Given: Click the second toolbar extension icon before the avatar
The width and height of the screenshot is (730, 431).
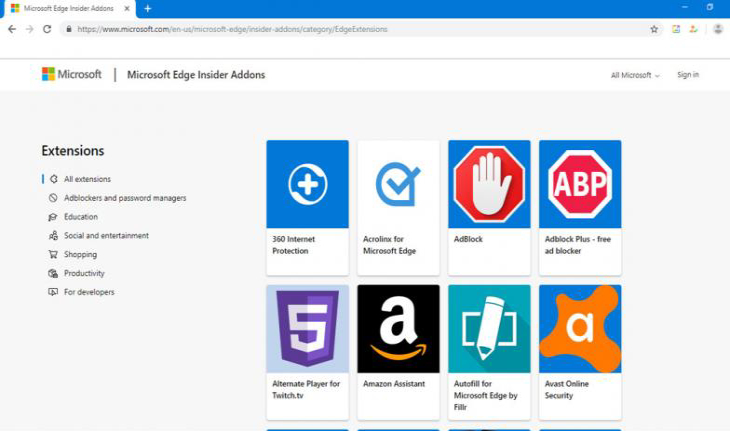Looking at the screenshot, I should (693, 29).
